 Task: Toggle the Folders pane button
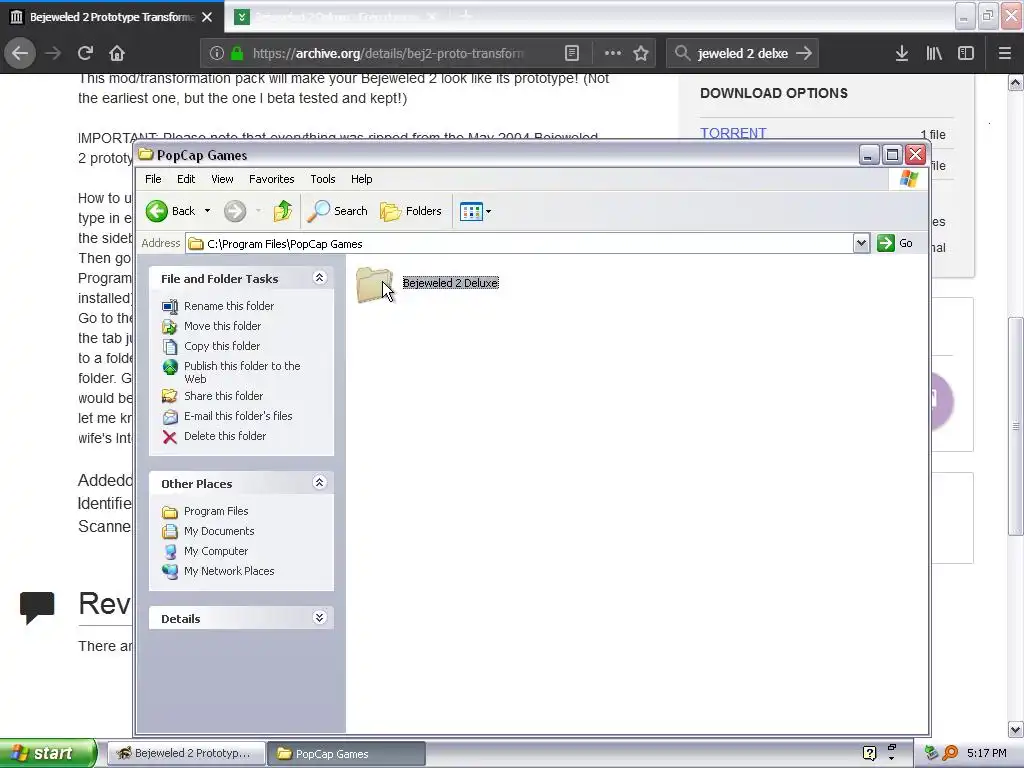click(411, 211)
